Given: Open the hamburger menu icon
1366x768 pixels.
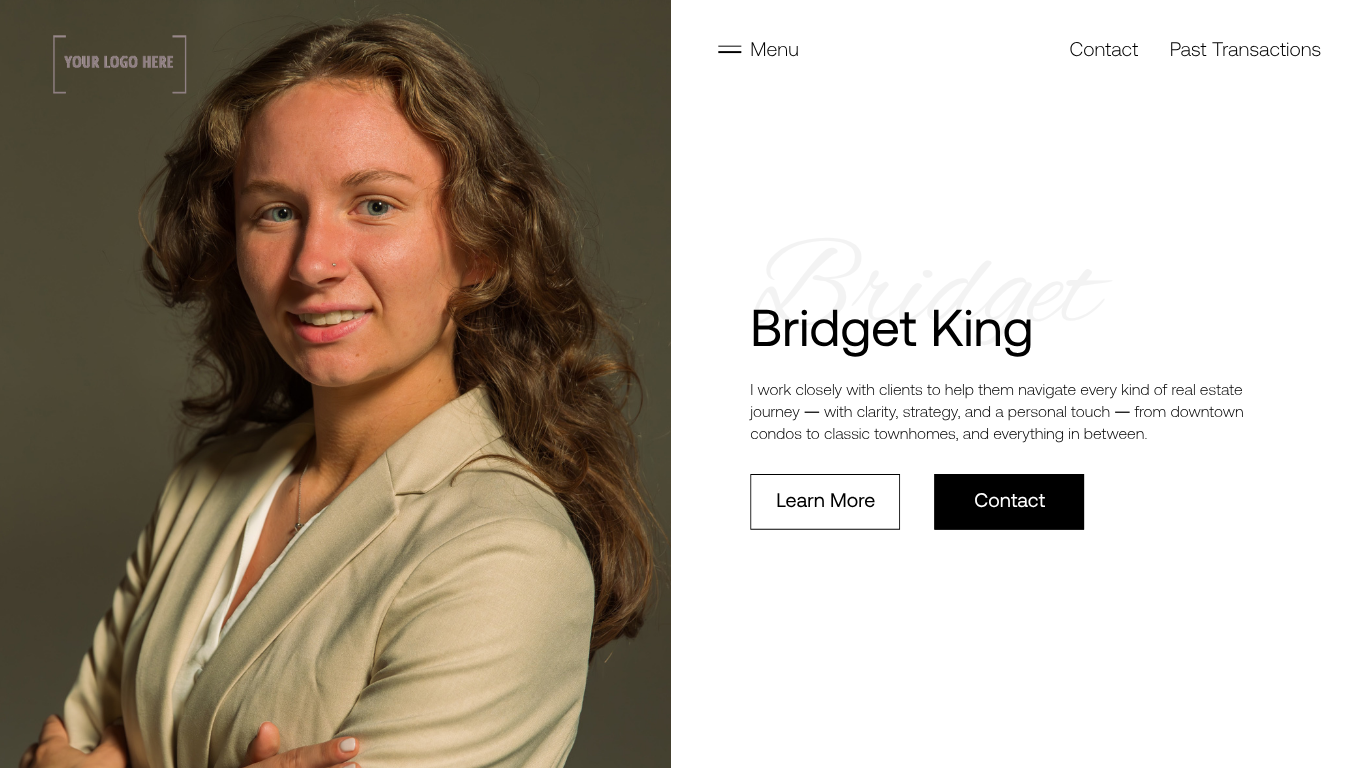Looking at the screenshot, I should tap(729, 50).
